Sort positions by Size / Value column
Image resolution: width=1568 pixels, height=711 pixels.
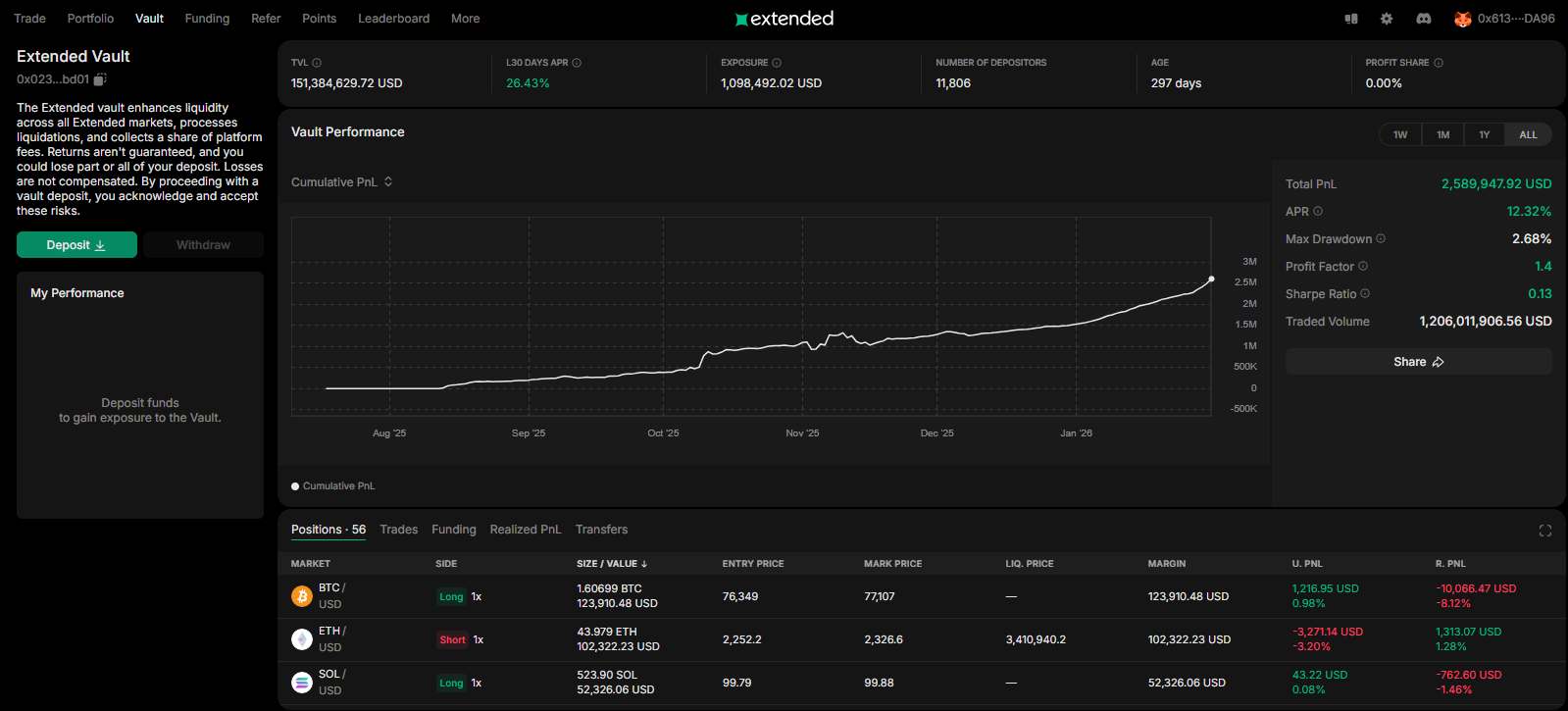612,564
